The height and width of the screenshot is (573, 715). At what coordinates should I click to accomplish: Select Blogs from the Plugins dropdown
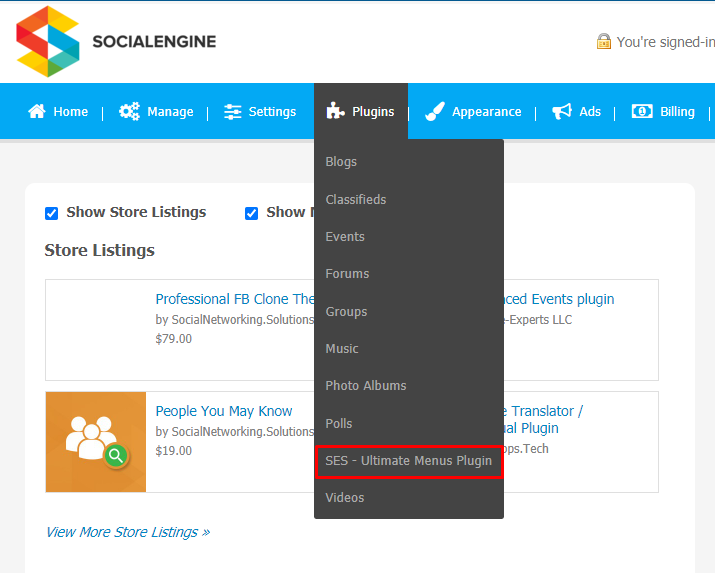tap(341, 162)
